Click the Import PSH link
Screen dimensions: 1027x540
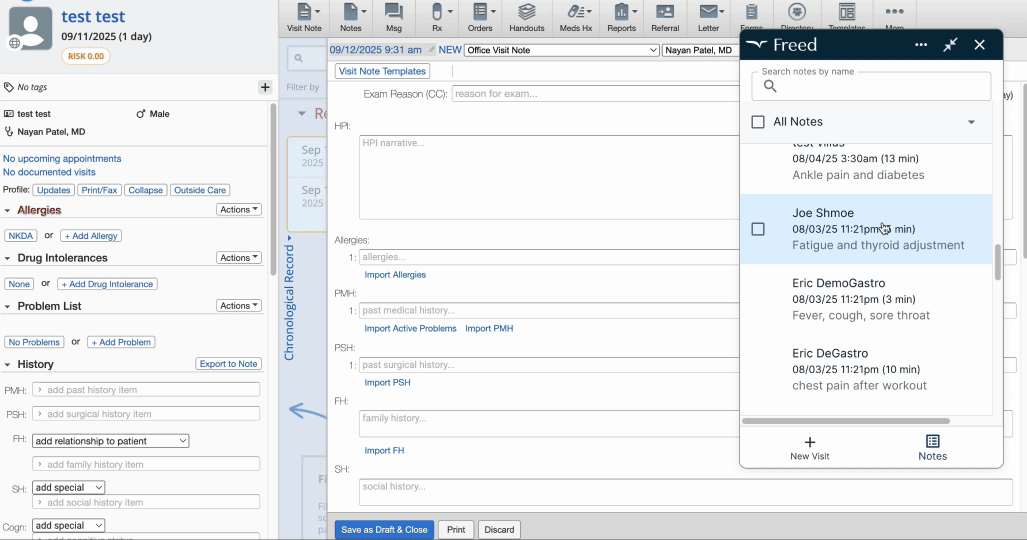click(x=387, y=382)
